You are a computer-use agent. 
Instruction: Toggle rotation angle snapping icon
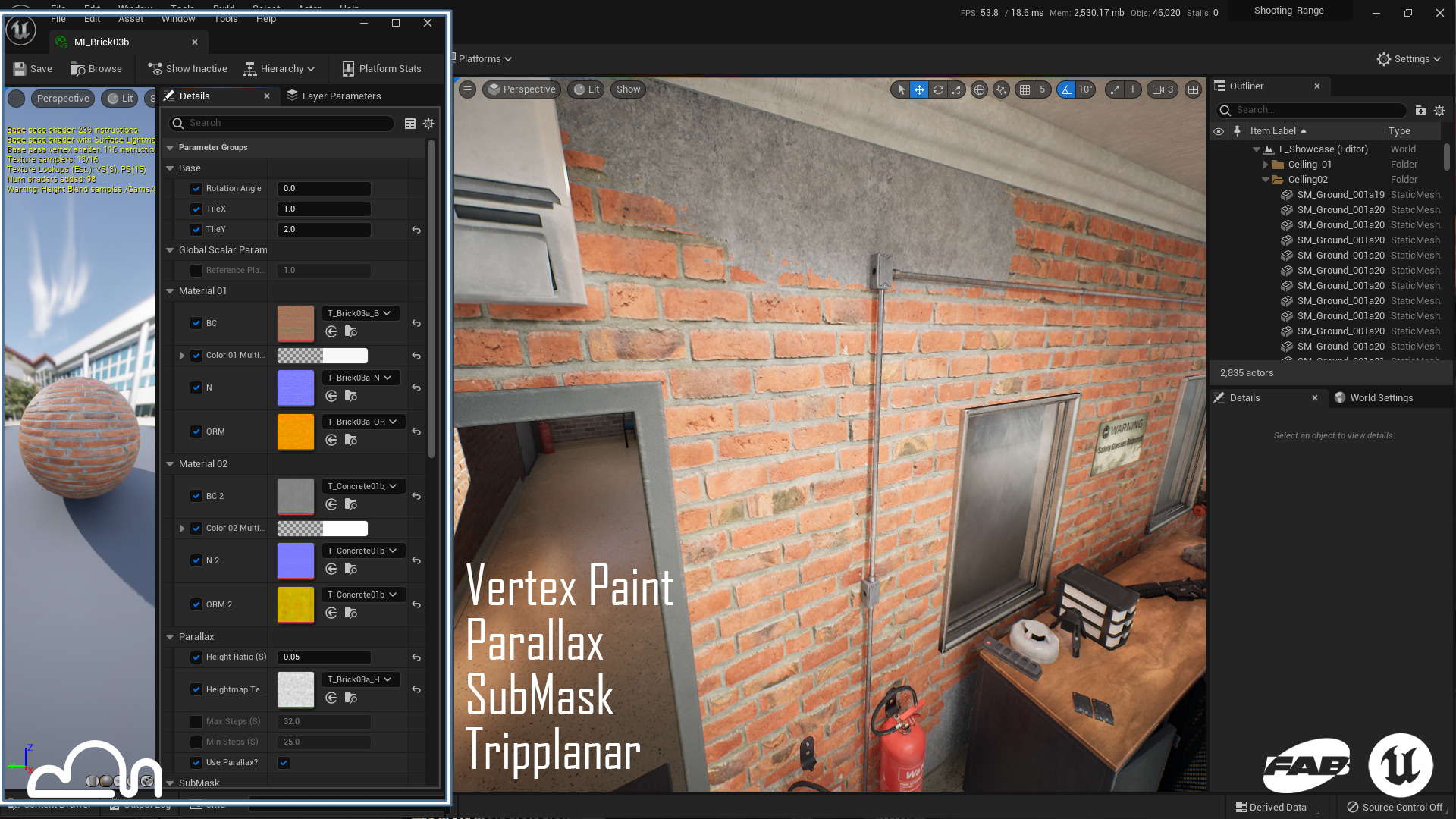[1066, 89]
